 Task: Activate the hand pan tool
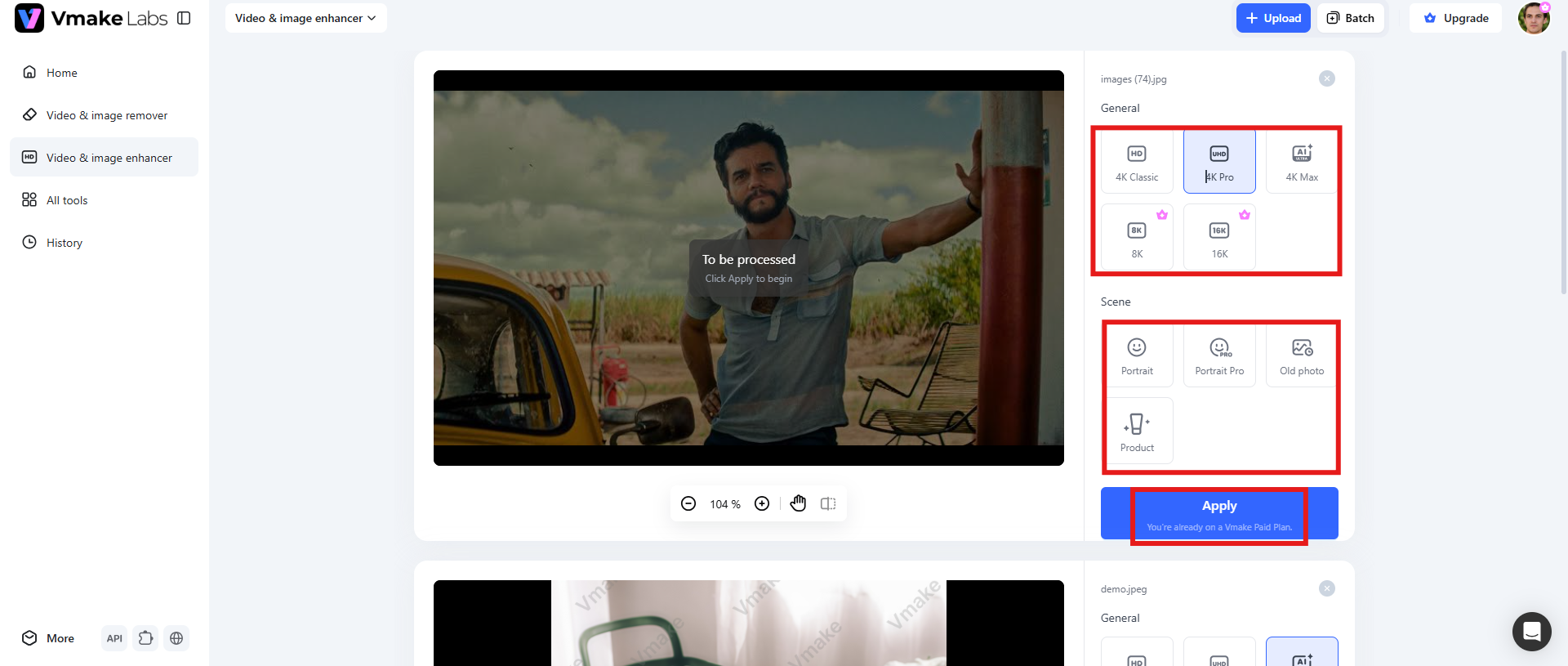799,503
